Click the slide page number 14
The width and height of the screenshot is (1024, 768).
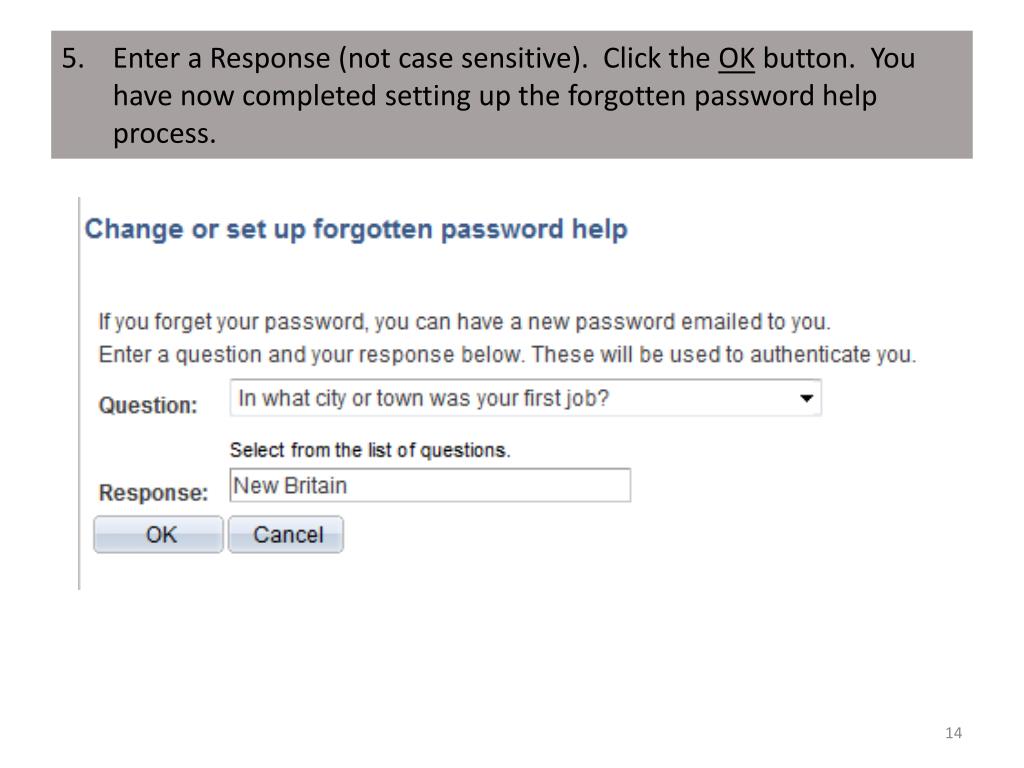(x=953, y=733)
